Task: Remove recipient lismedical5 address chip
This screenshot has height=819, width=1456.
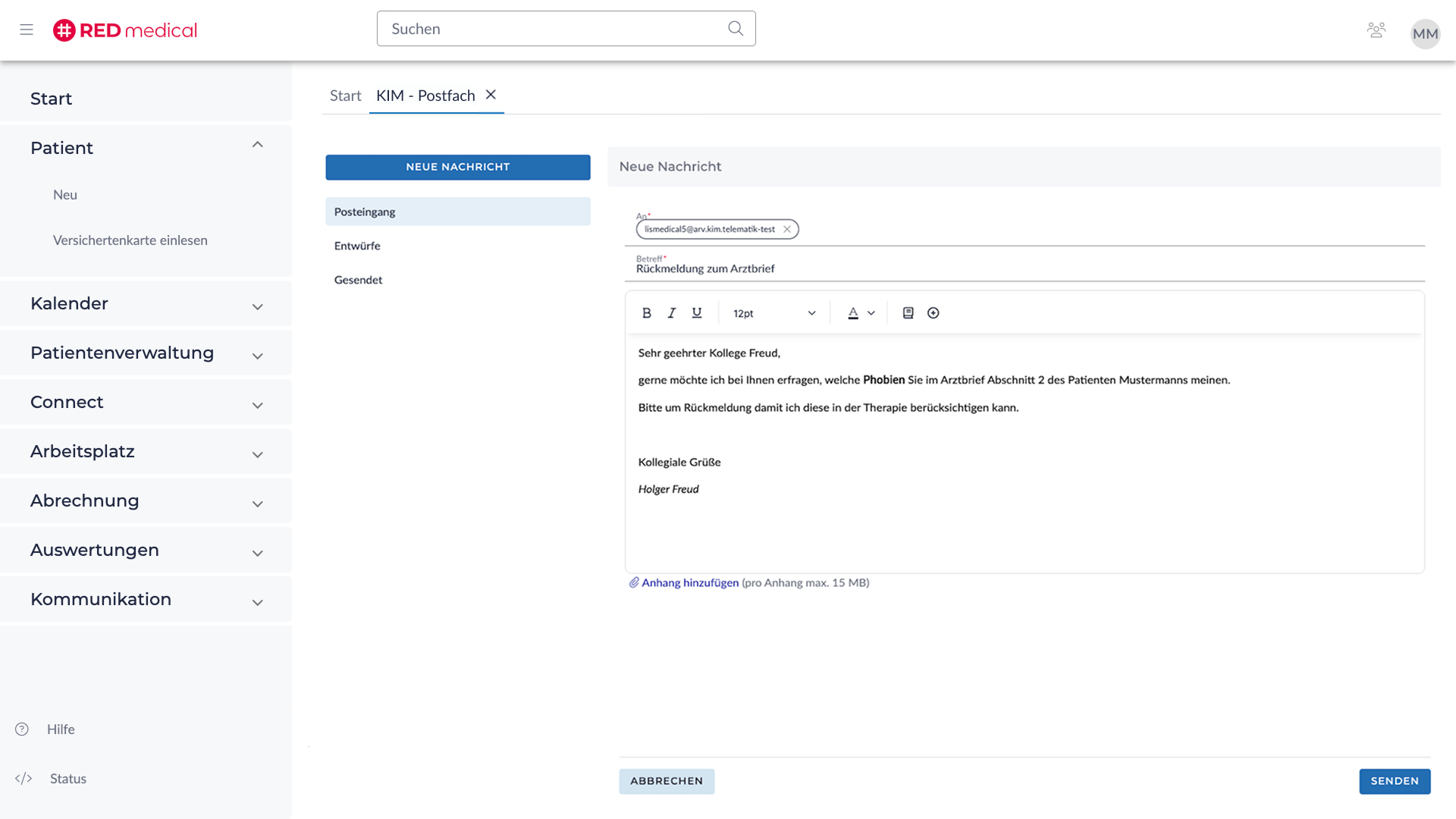Action: click(x=787, y=229)
